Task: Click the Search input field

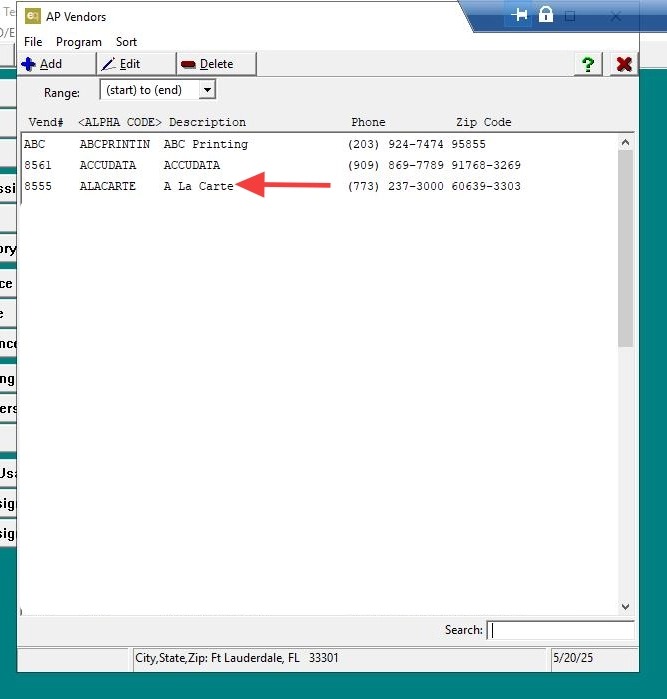Action: coord(560,630)
